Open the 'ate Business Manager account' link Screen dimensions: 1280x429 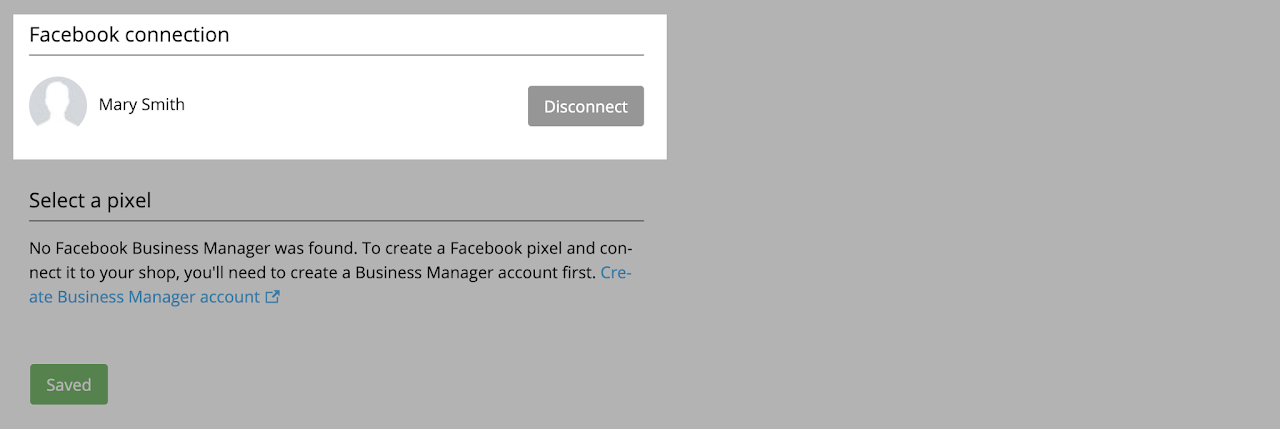[x=145, y=297]
